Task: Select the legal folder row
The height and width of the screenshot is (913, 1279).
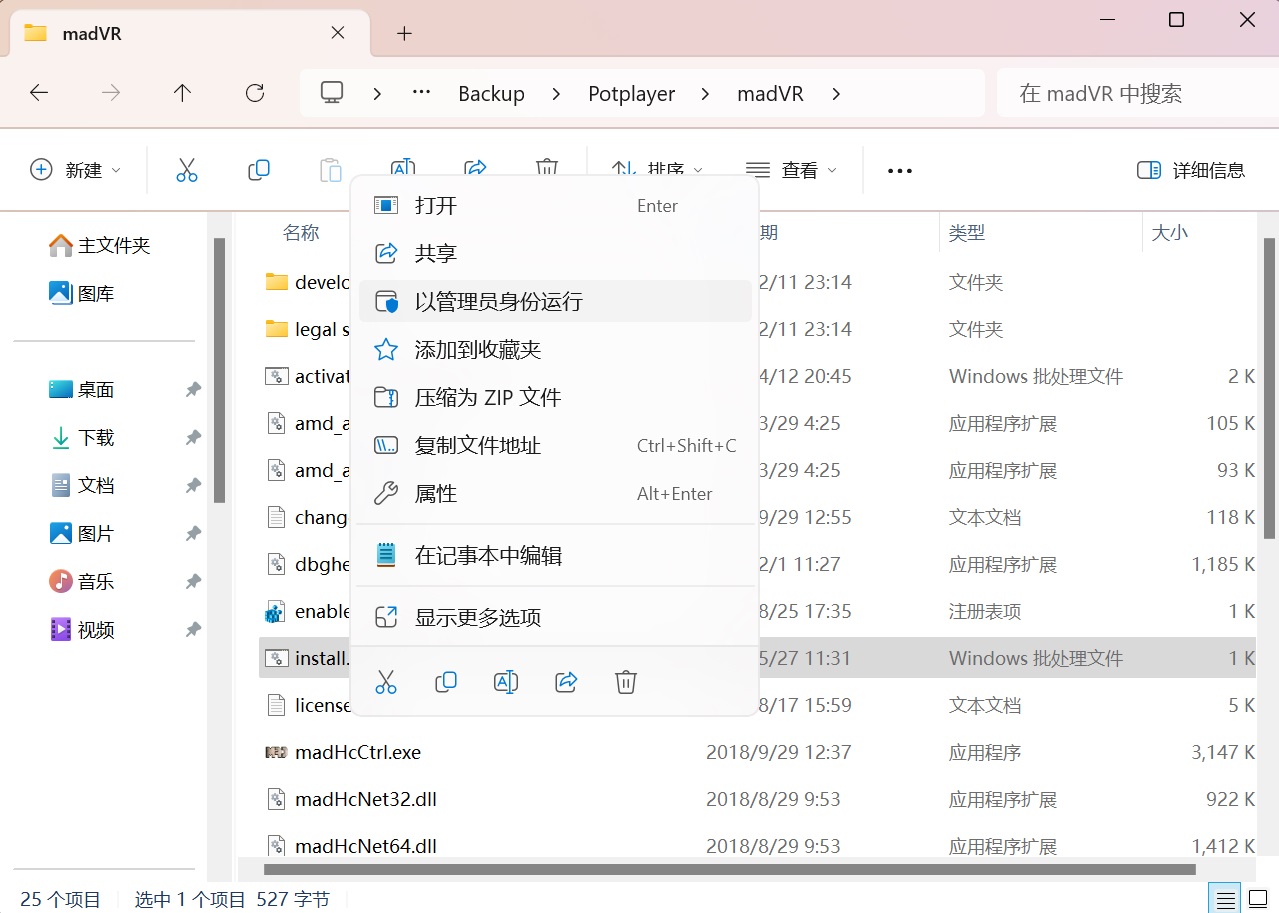Action: point(757,329)
